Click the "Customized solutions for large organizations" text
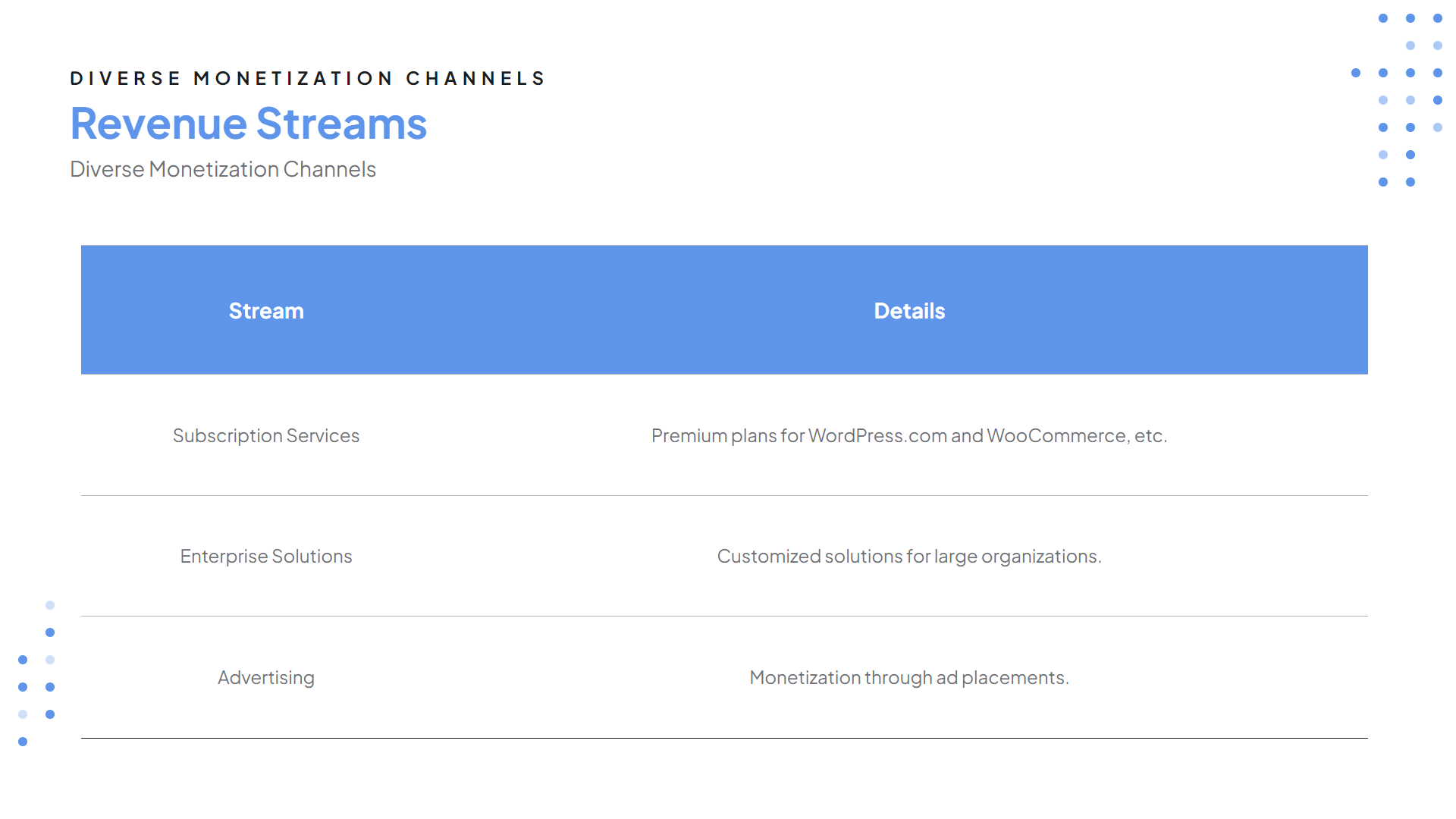Image resolution: width=1456 pixels, height=819 pixels. (908, 556)
